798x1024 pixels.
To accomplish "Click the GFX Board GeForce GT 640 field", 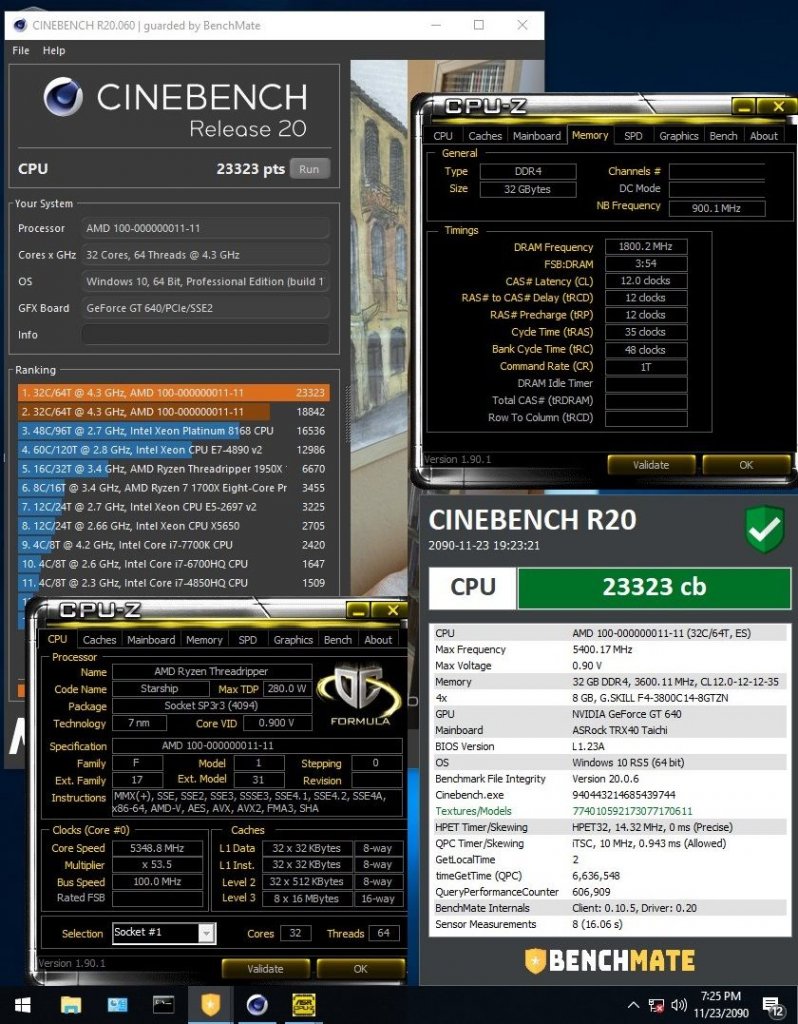I will coord(205,308).
